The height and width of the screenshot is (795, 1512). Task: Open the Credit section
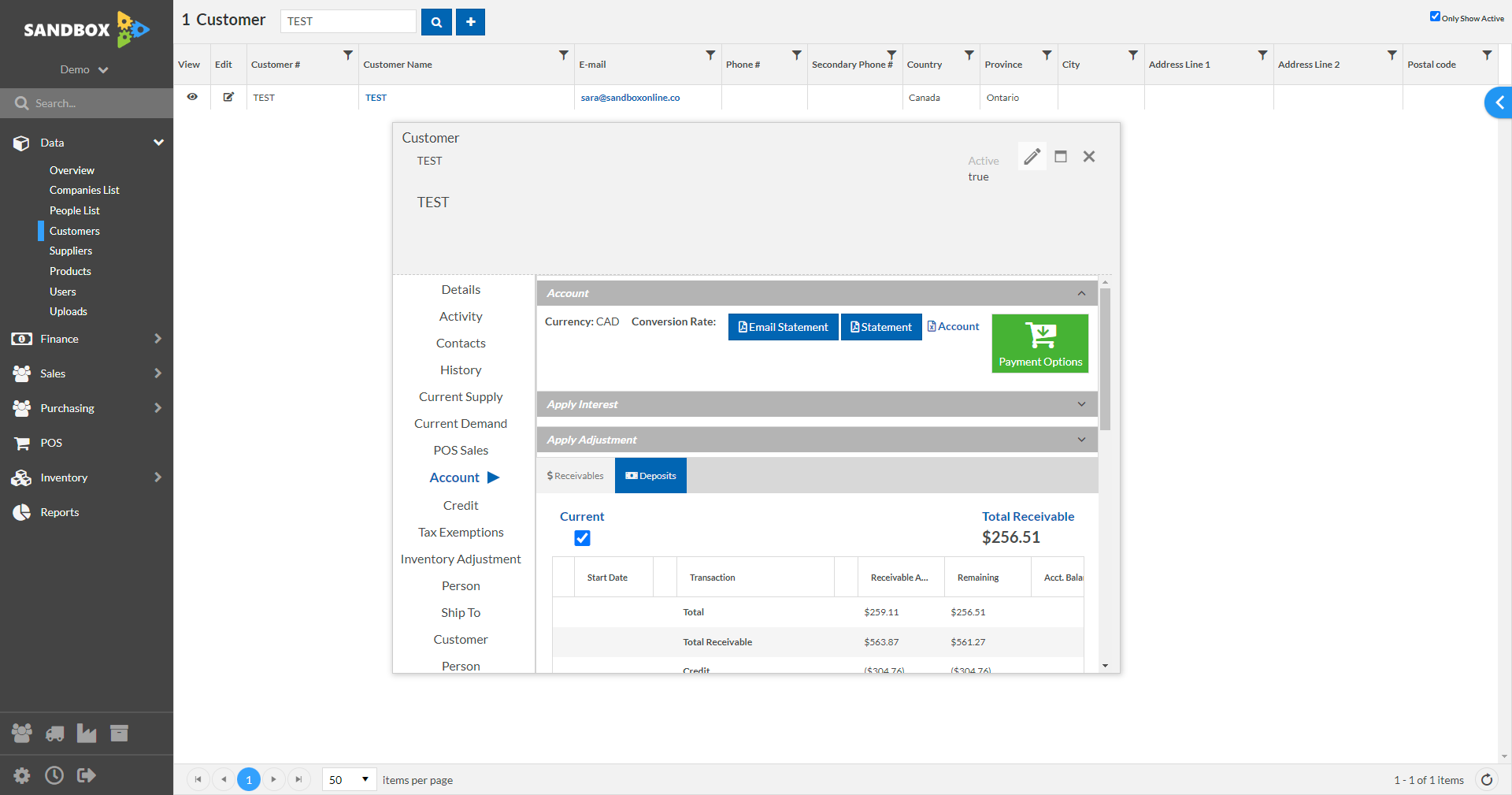pyautogui.click(x=461, y=506)
